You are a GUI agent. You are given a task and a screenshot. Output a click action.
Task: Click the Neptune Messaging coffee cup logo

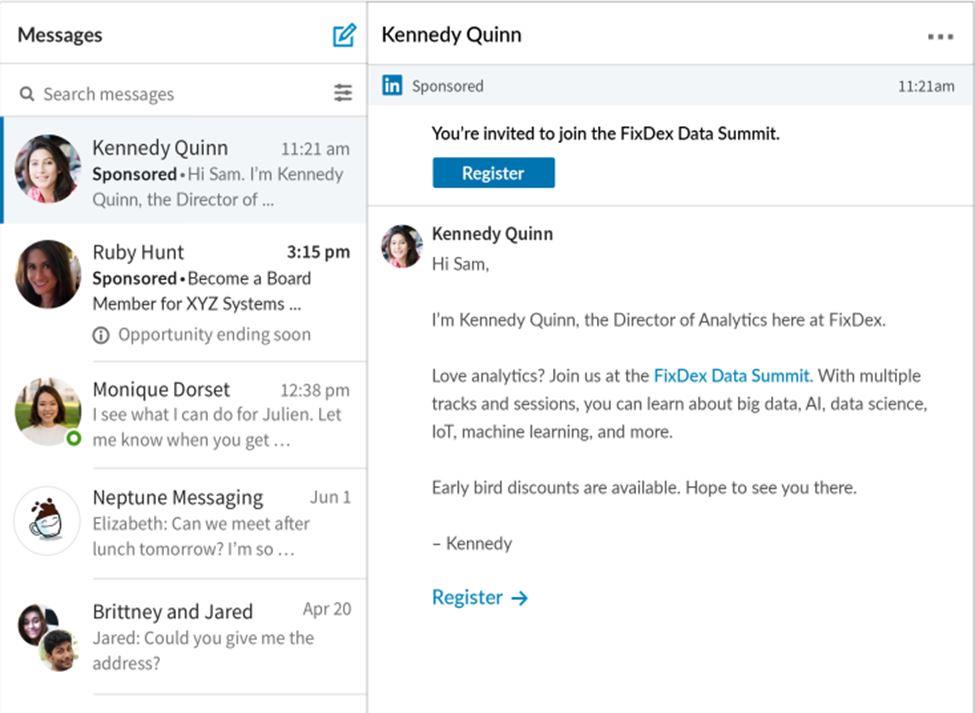[47, 521]
